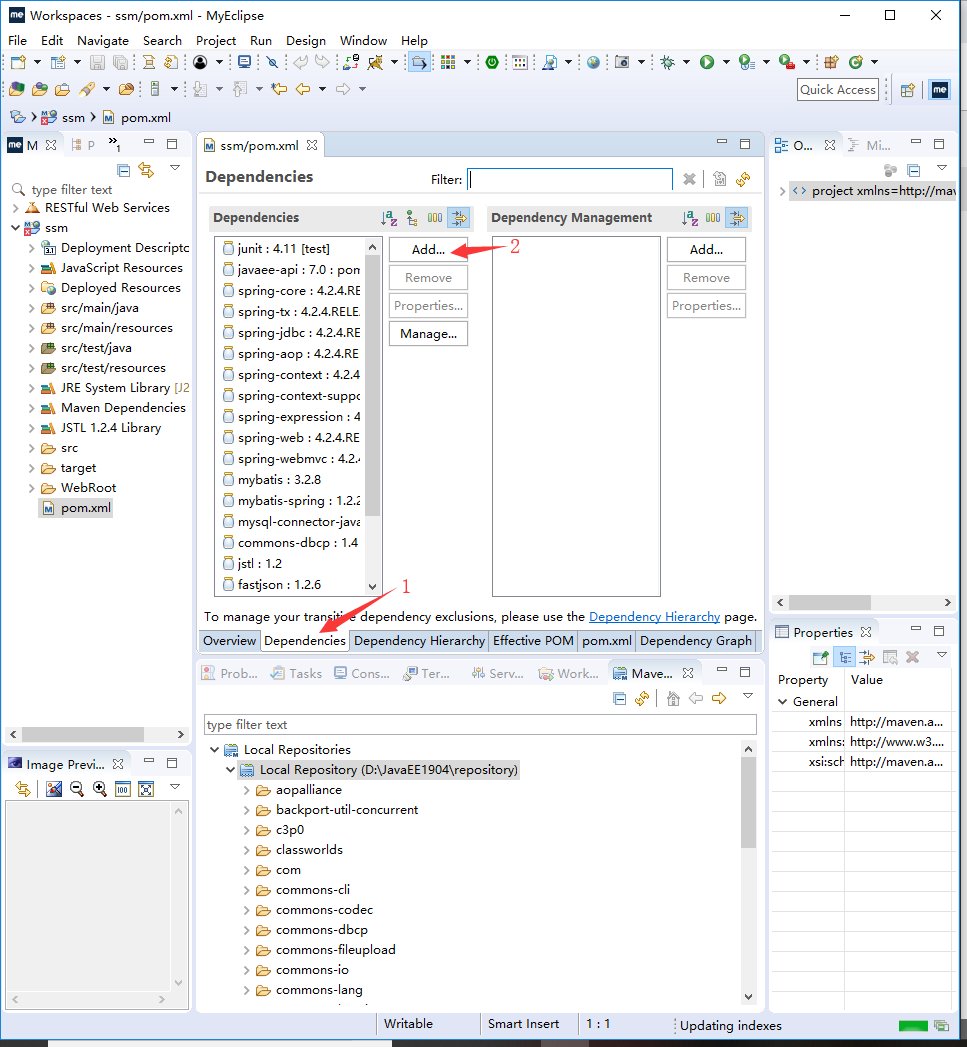Follow the Dependency Hierarchy link

click(654, 617)
